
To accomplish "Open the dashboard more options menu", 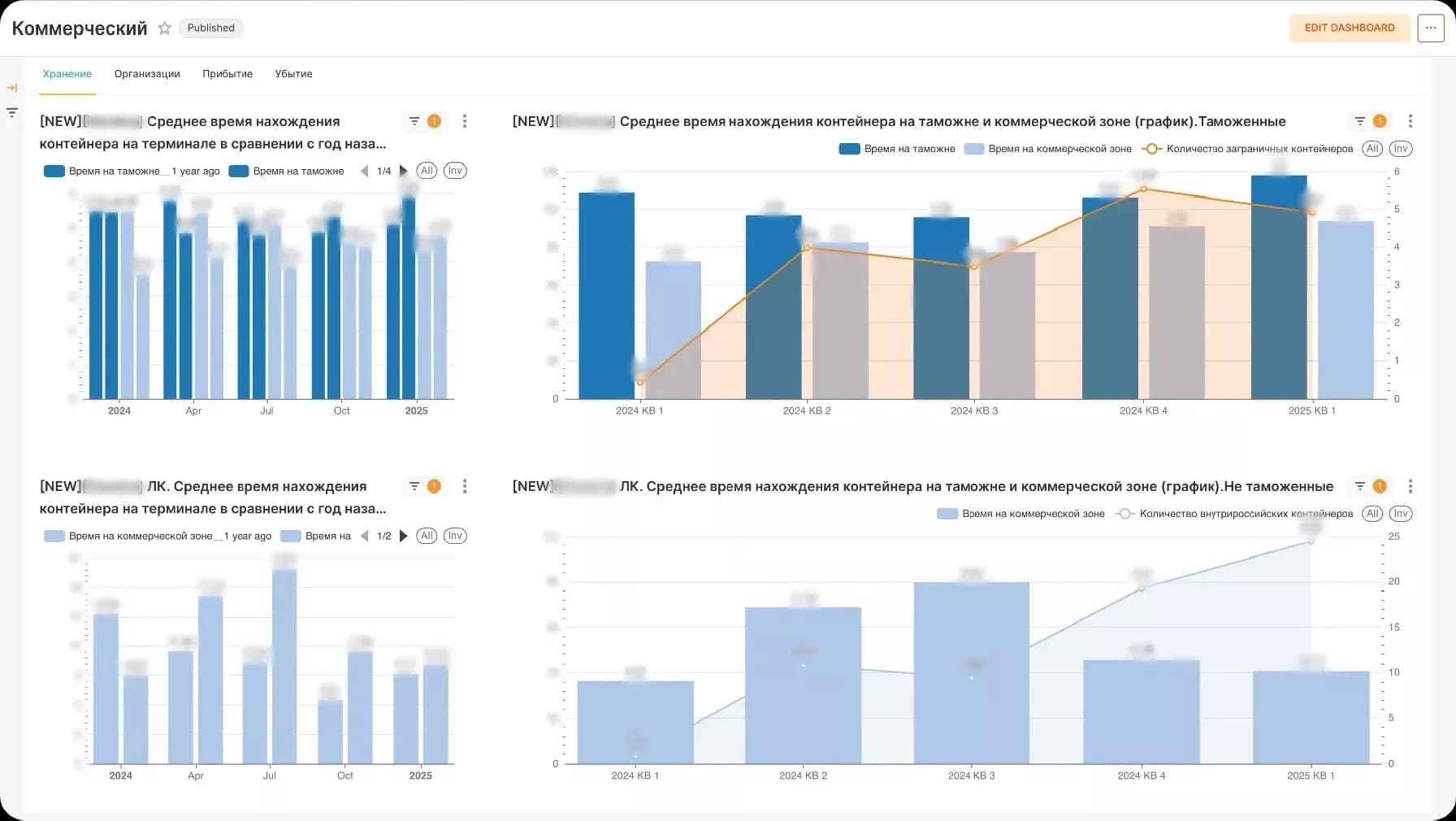I will [1430, 28].
